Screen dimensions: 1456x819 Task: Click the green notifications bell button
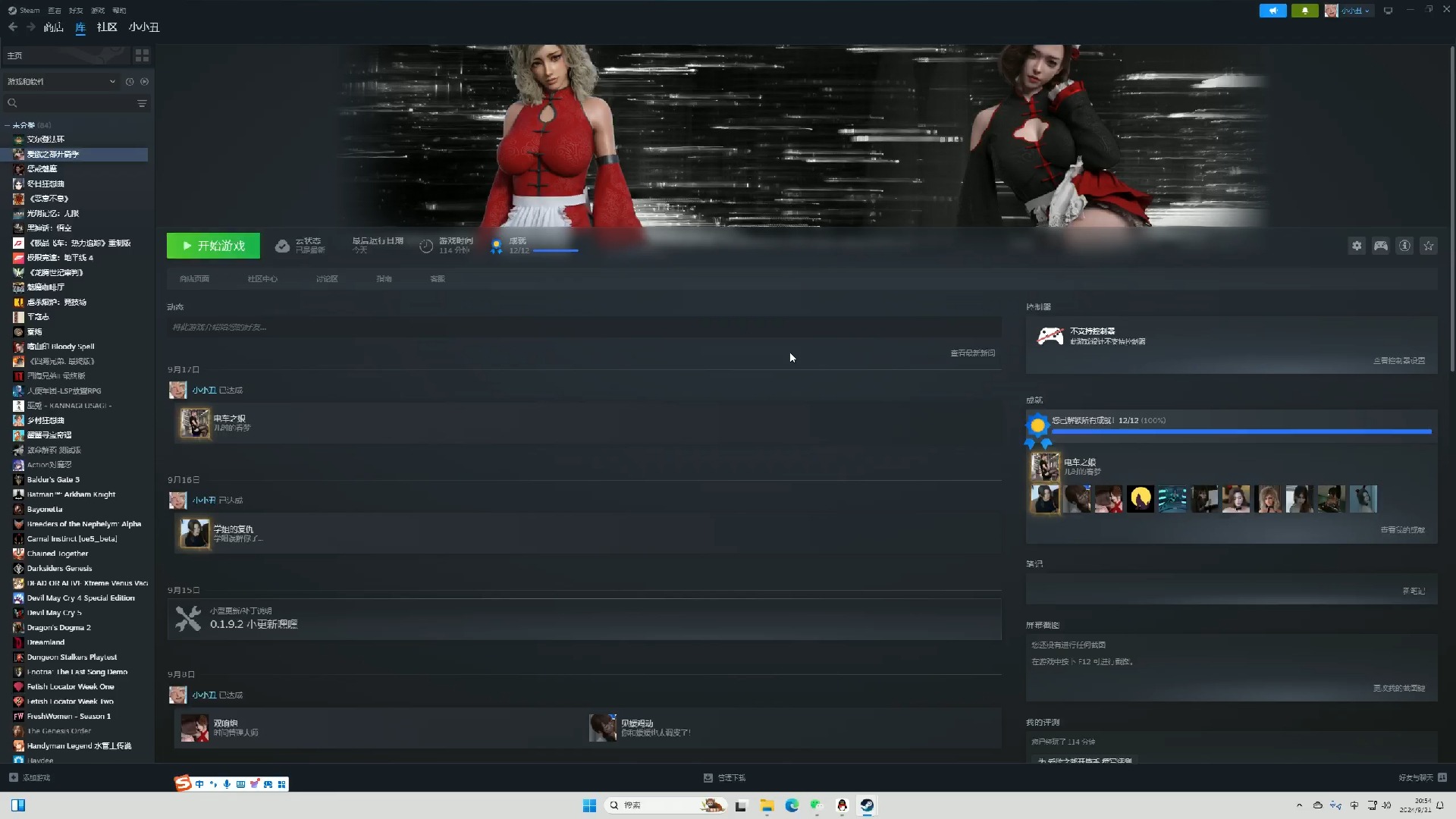[1305, 11]
